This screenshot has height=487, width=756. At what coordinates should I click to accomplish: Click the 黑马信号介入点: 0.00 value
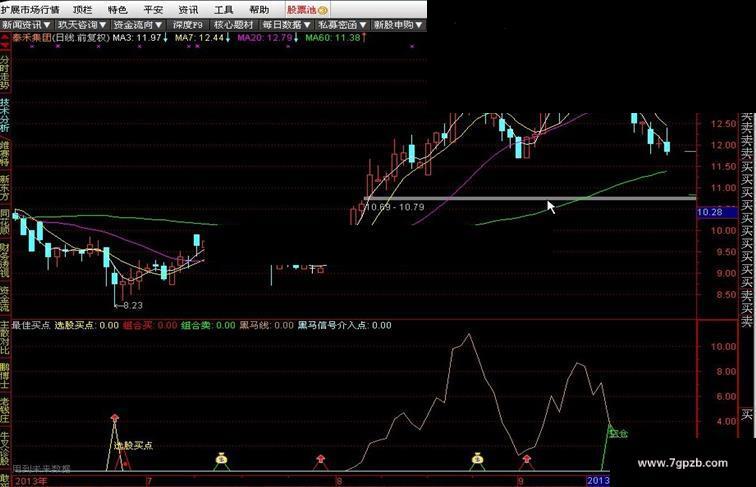click(344, 325)
